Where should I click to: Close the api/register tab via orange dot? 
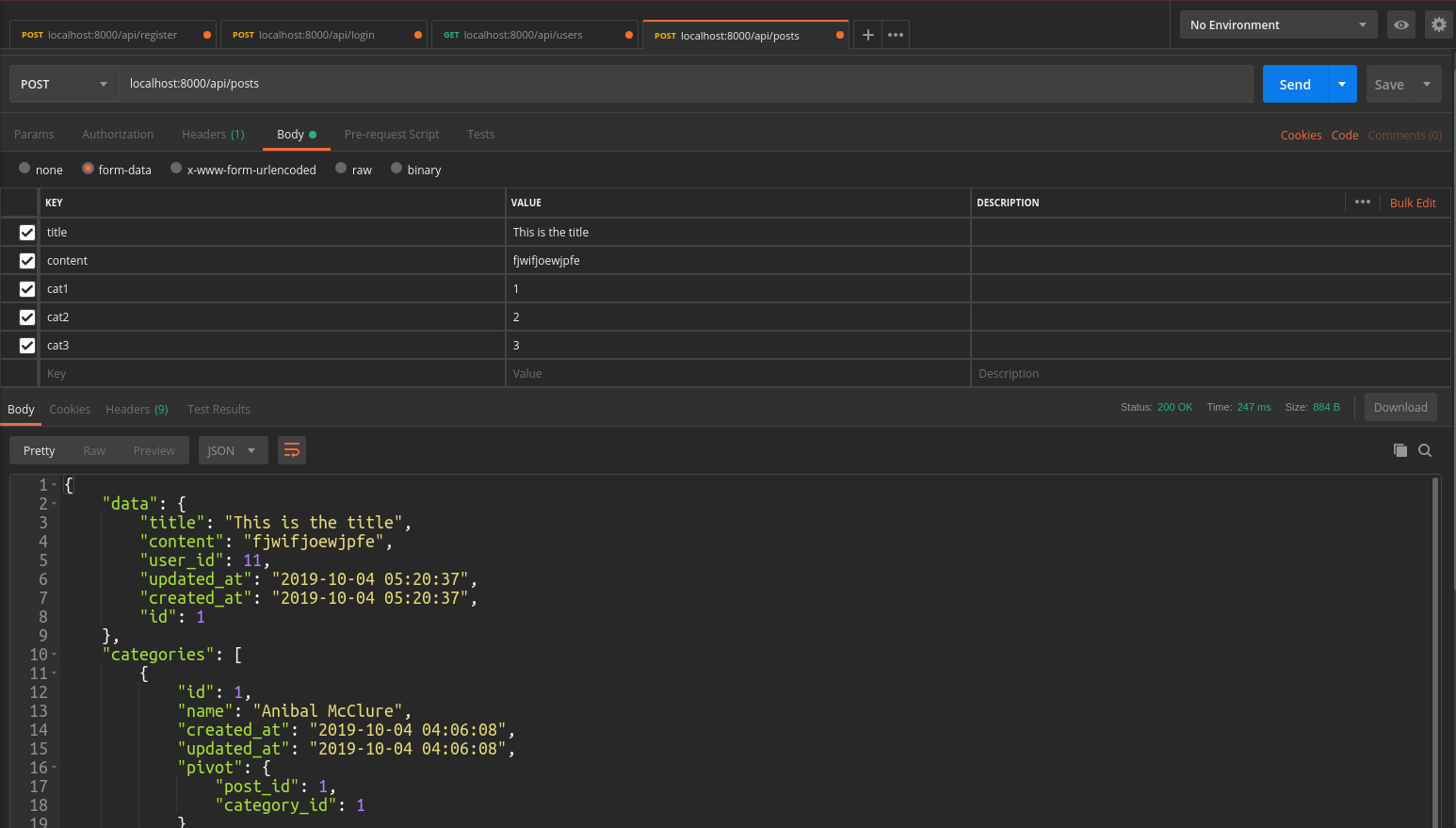(x=207, y=35)
